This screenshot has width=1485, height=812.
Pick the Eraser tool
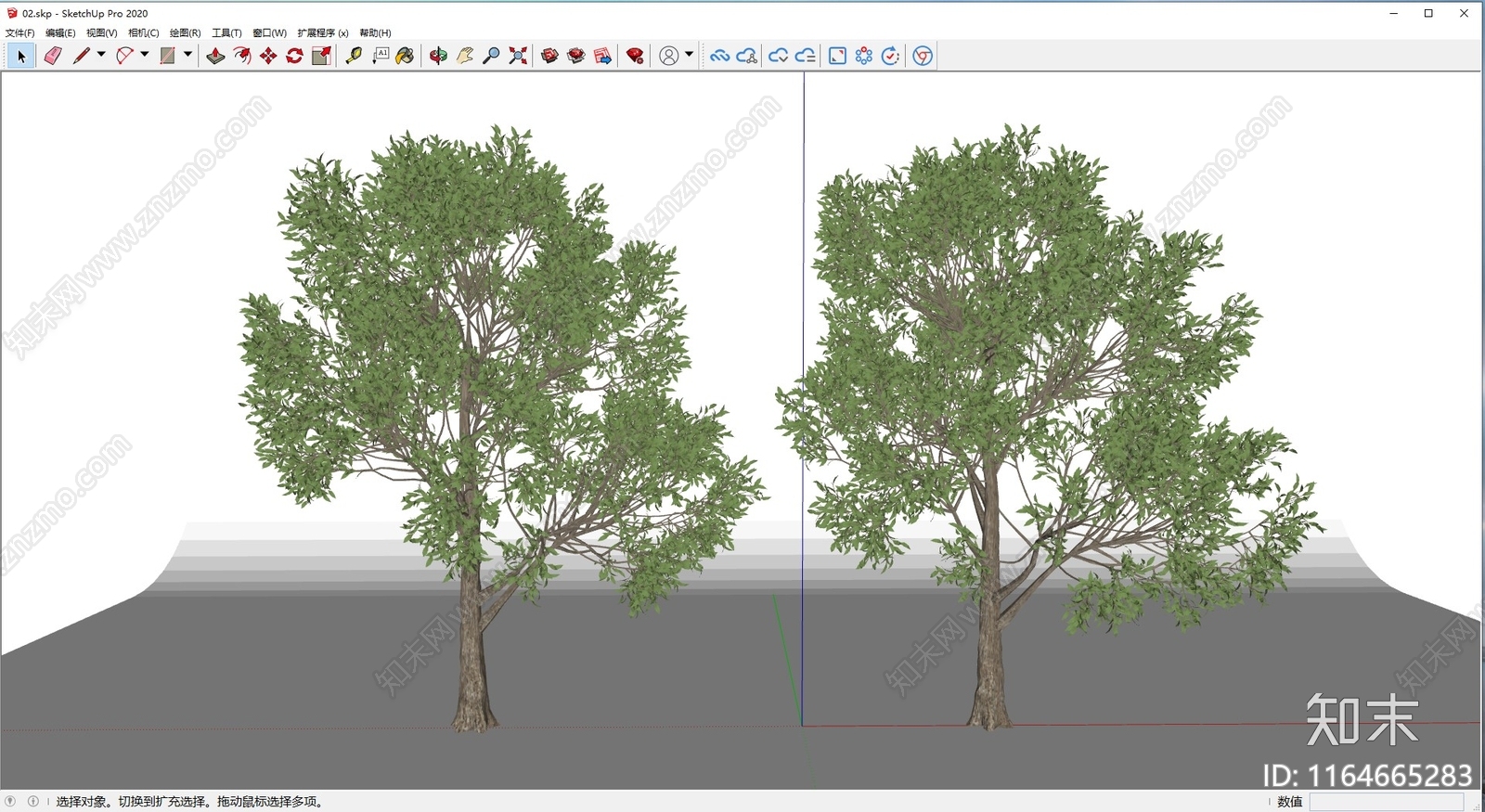point(53,57)
